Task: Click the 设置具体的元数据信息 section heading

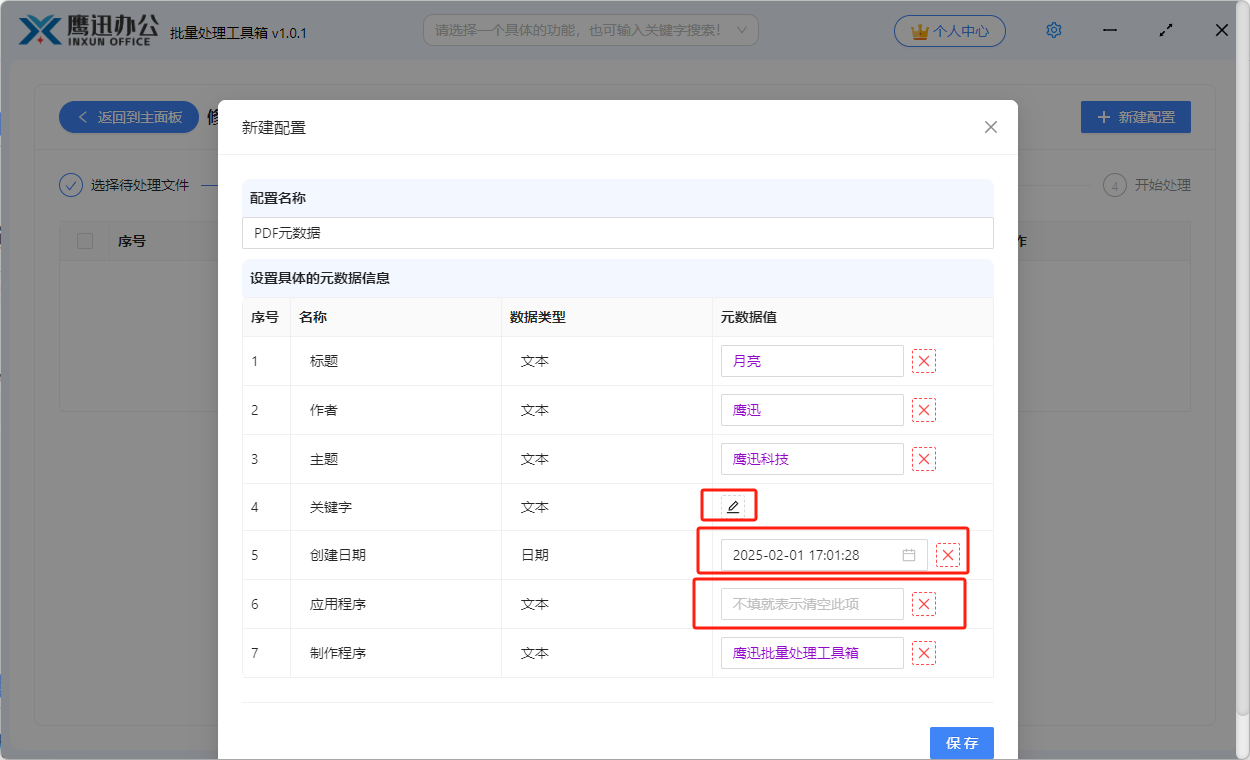Action: tap(320, 278)
